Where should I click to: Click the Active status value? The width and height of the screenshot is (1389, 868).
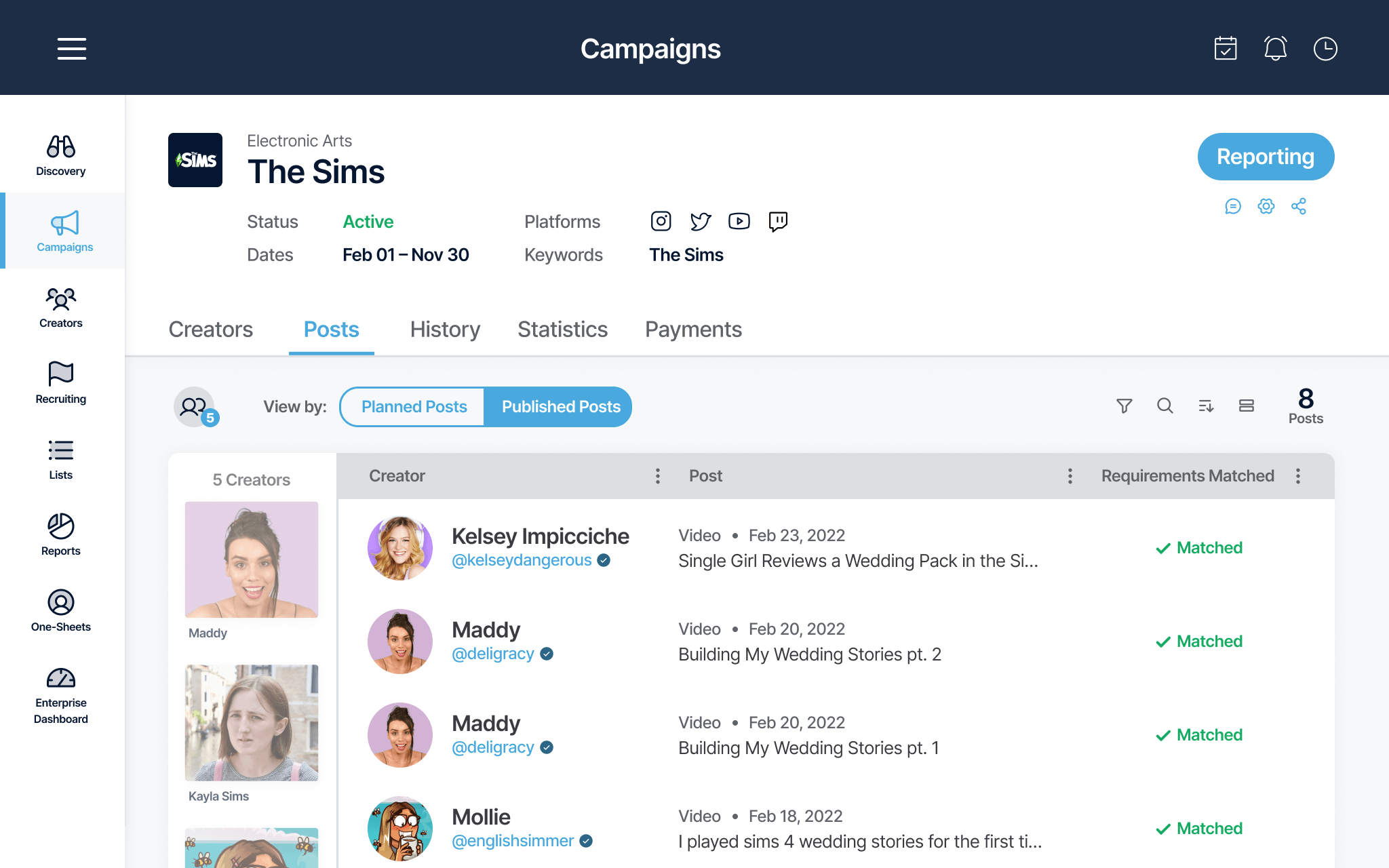[x=368, y=222]
